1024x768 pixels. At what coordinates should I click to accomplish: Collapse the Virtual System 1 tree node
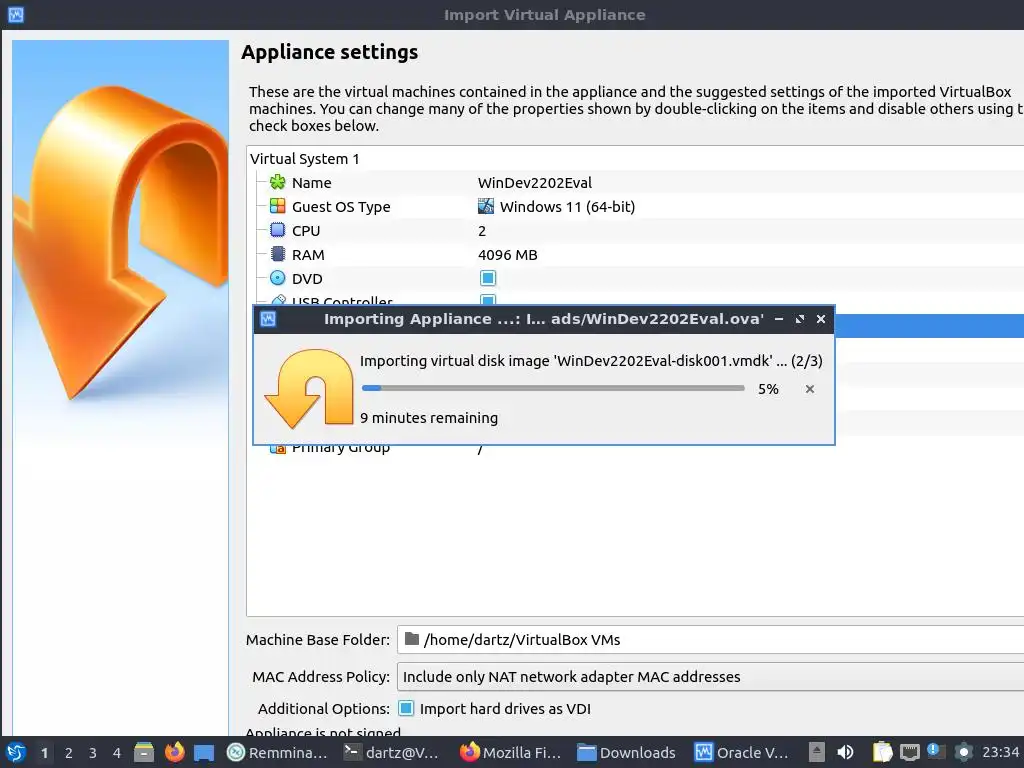[x=304, y=159]
